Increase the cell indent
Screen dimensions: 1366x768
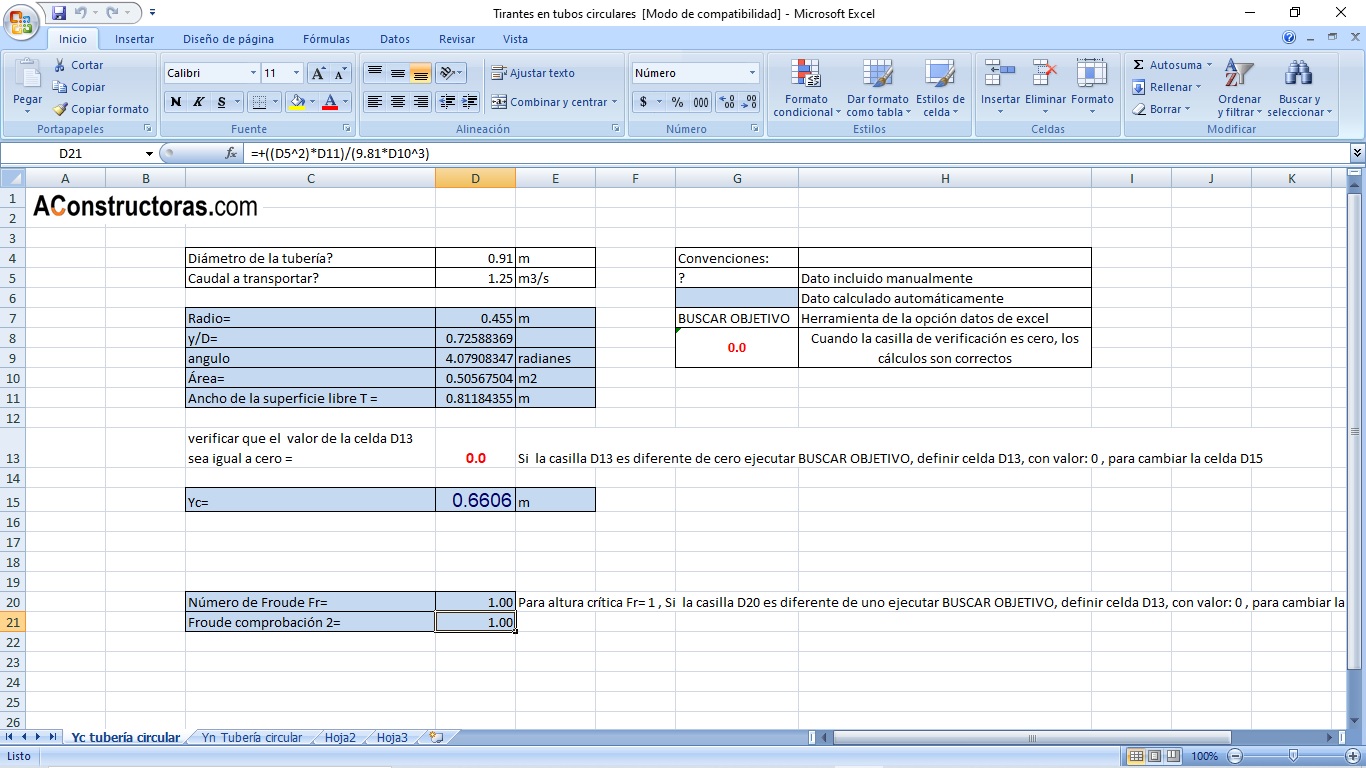[470, 102]
